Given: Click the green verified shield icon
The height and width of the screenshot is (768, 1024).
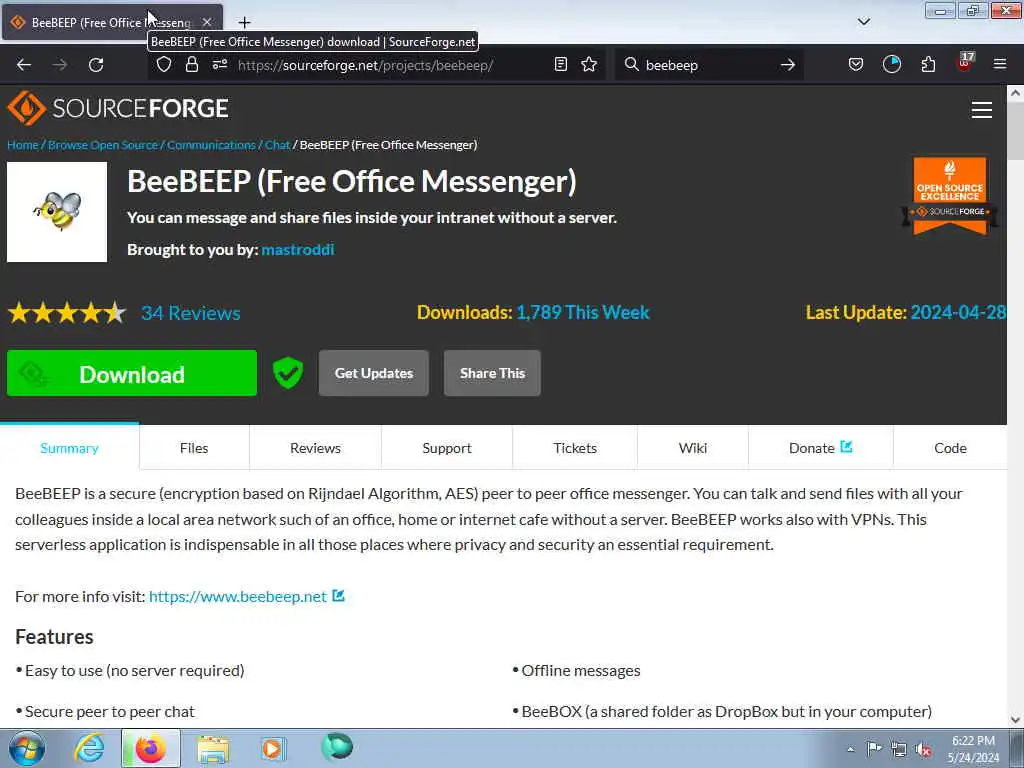Looking at the screenshot, I should pyautogui.click(x=287, y=373).
